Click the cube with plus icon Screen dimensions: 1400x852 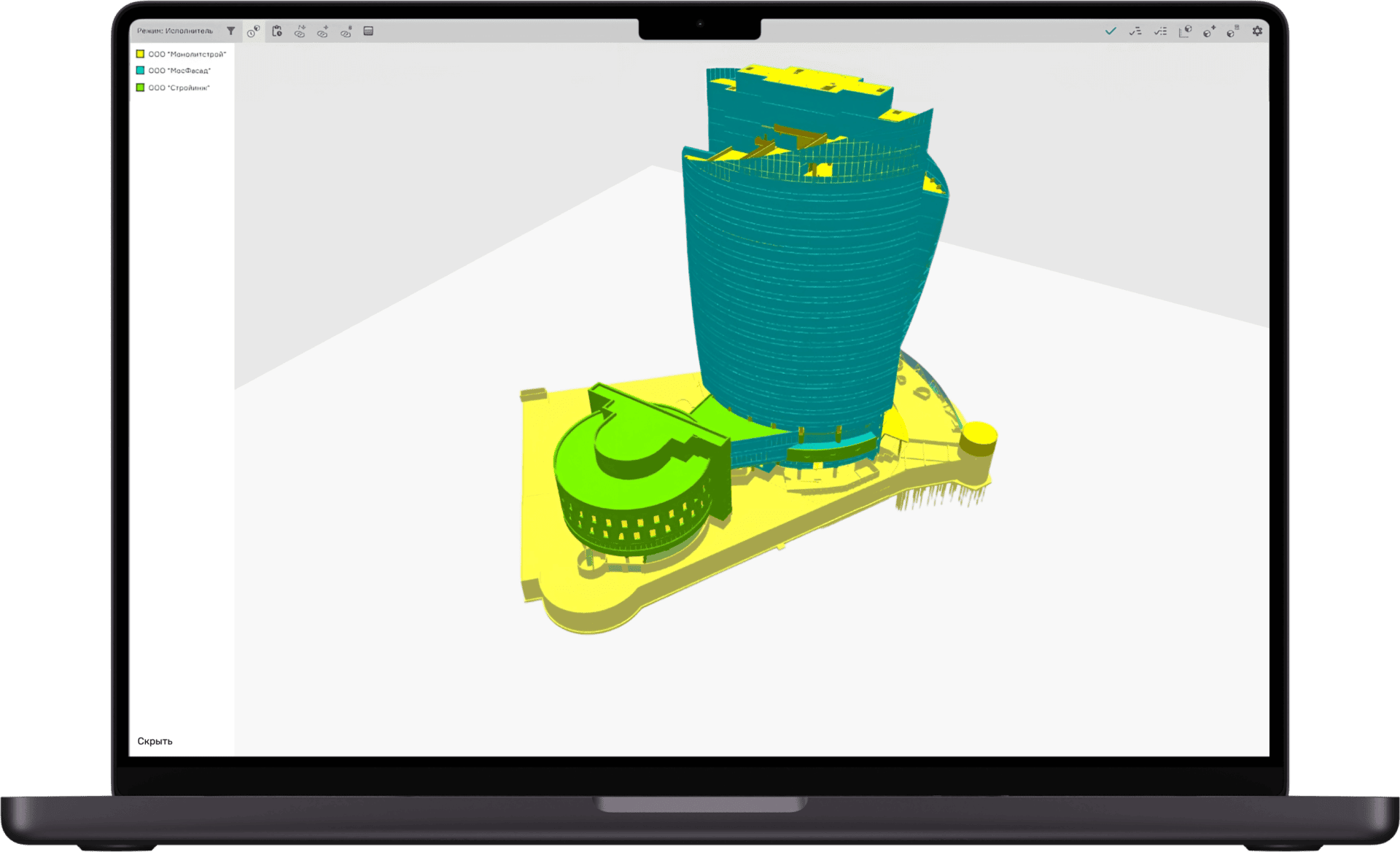click(1209, 31)
